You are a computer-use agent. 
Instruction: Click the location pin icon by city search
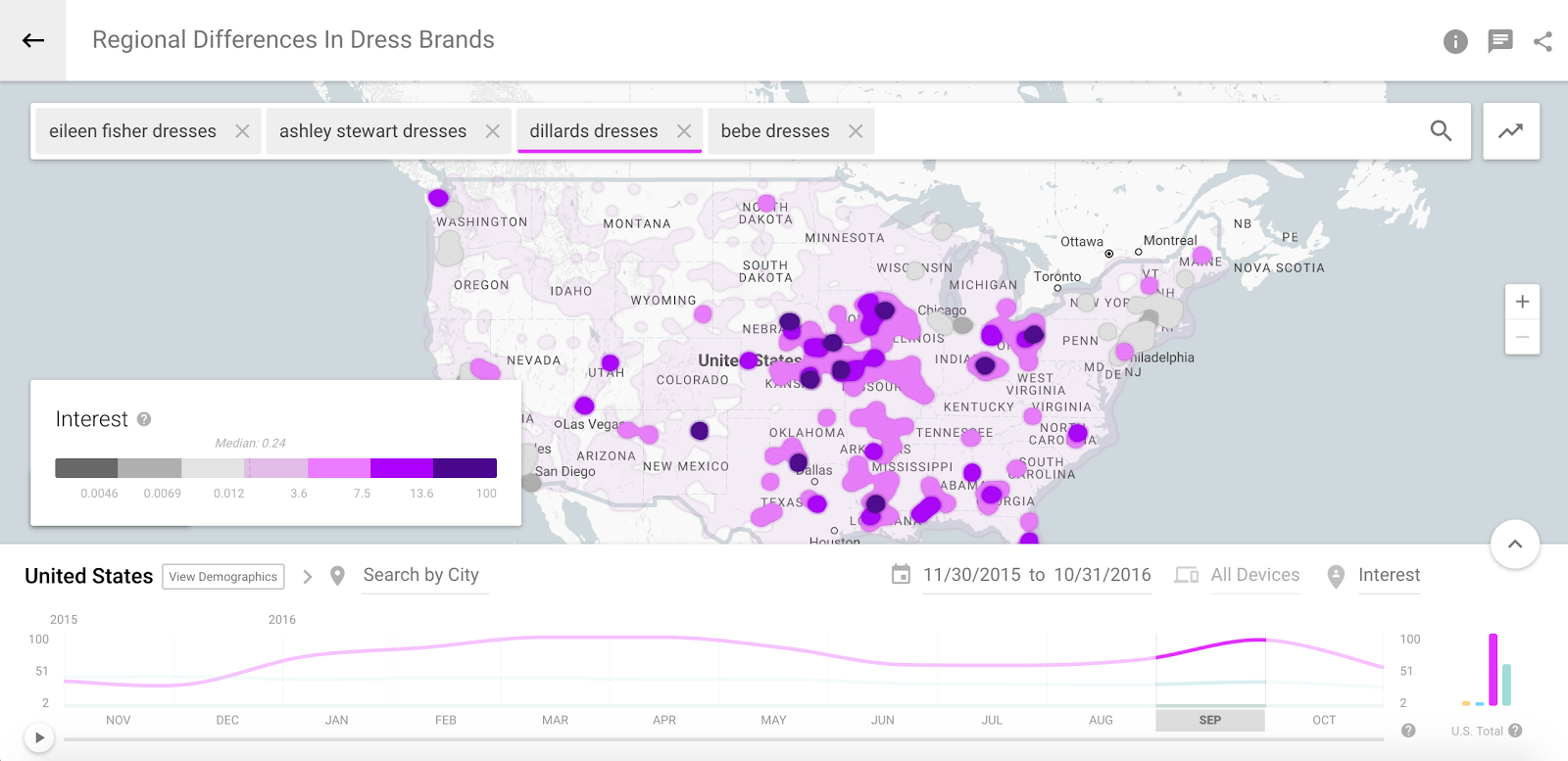pos(337,576)
